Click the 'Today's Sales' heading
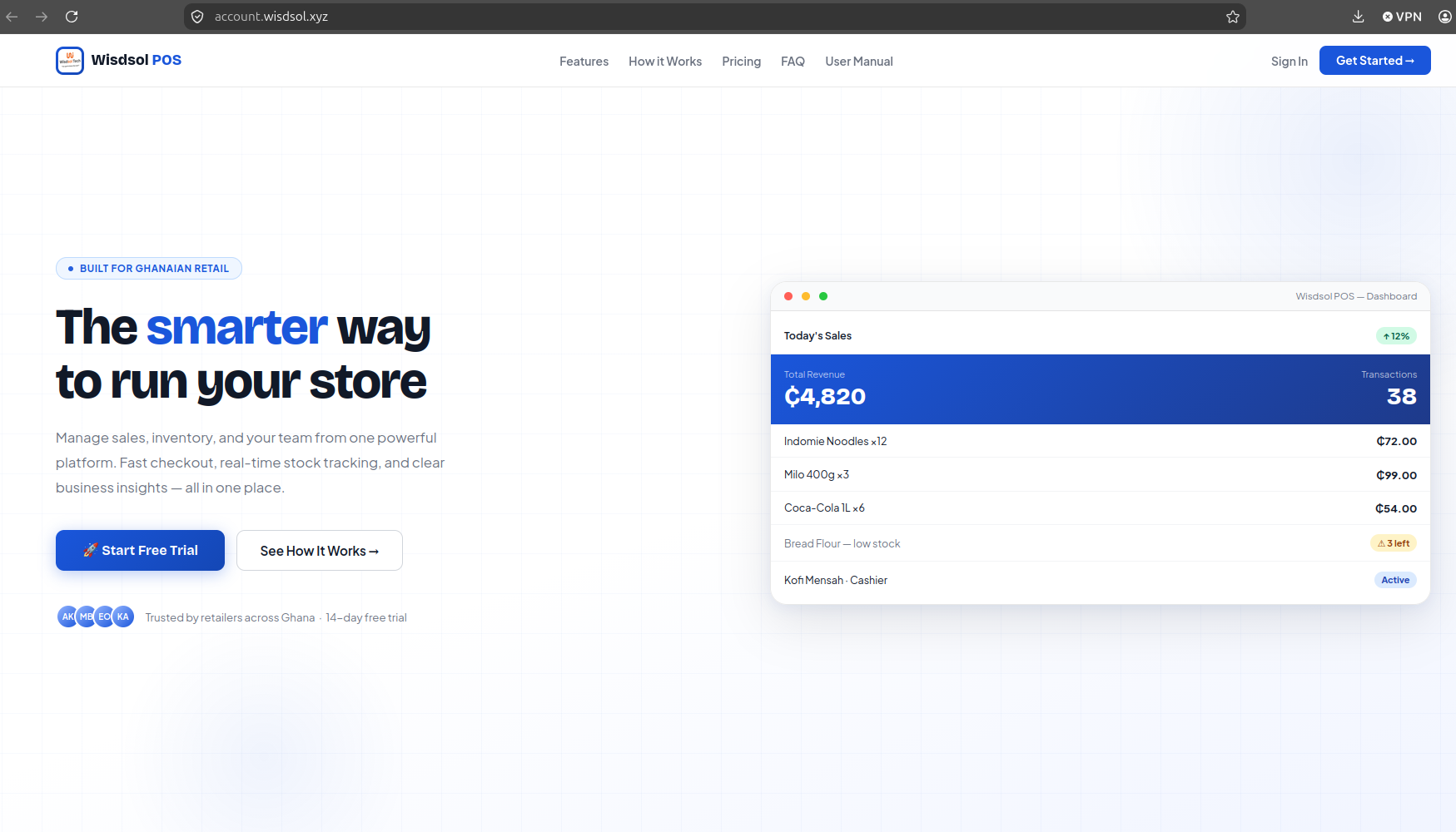This screenshot has width=1456, height=832. pos(817,336)
